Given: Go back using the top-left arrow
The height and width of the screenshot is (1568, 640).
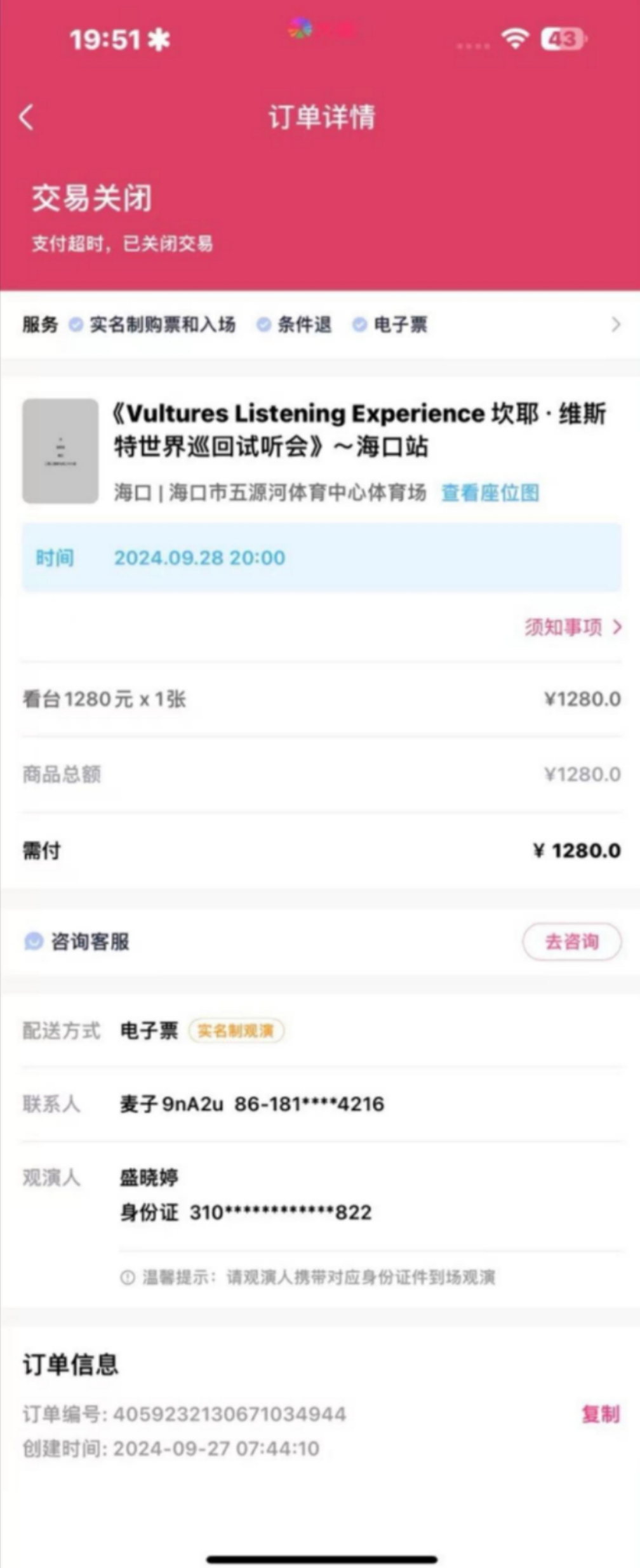Looking at the screenshot, I should [26, 117].
